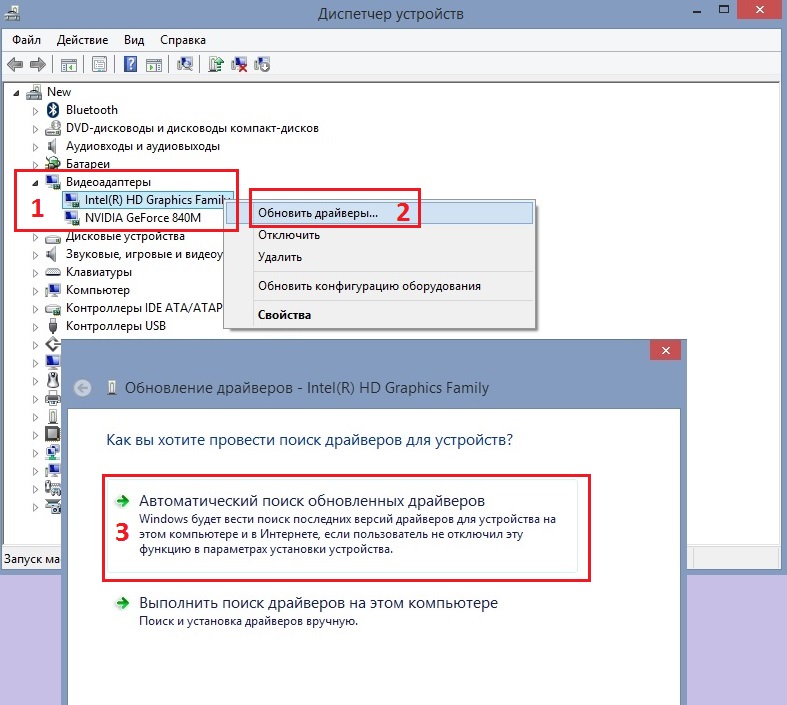Select NVIDIA GeForce 840M device
This screenshot has width=787, height=705.
143,218
